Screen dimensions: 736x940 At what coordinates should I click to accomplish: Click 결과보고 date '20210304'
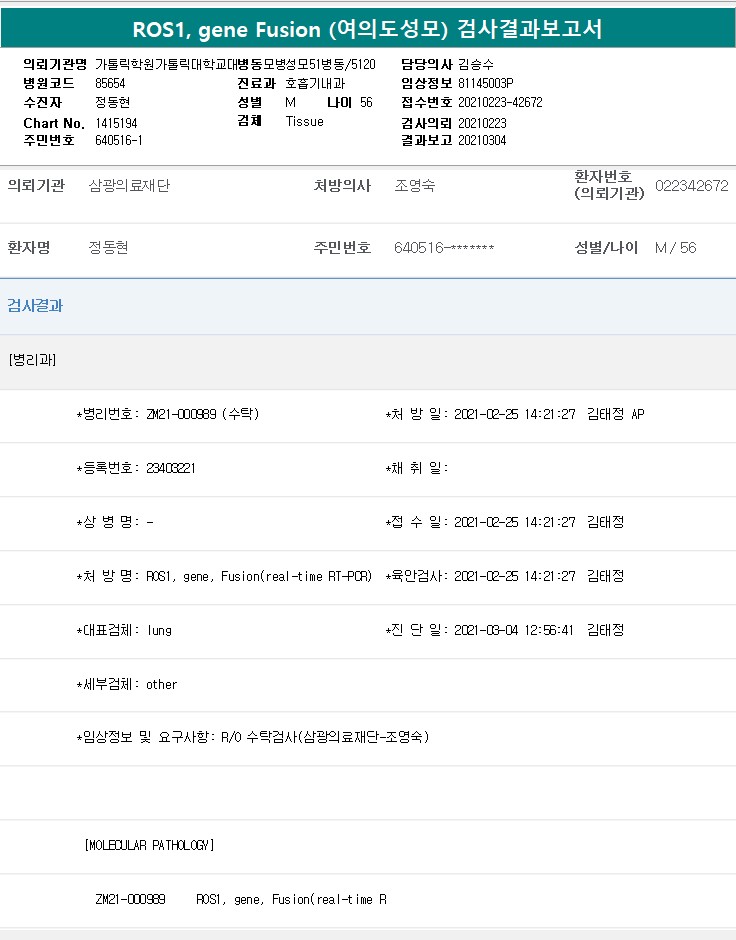point(482,140)
